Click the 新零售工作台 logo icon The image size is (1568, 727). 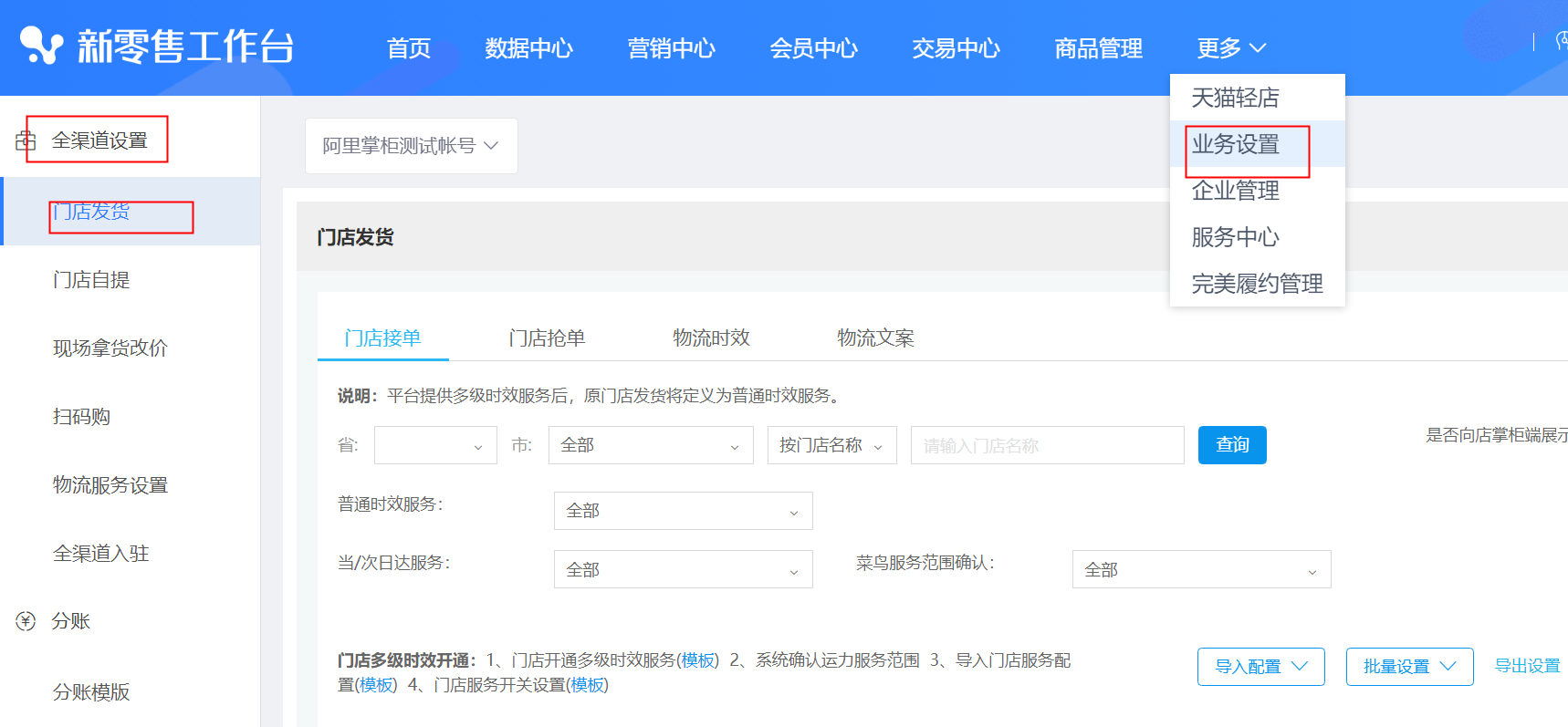[x=41, y=46]
